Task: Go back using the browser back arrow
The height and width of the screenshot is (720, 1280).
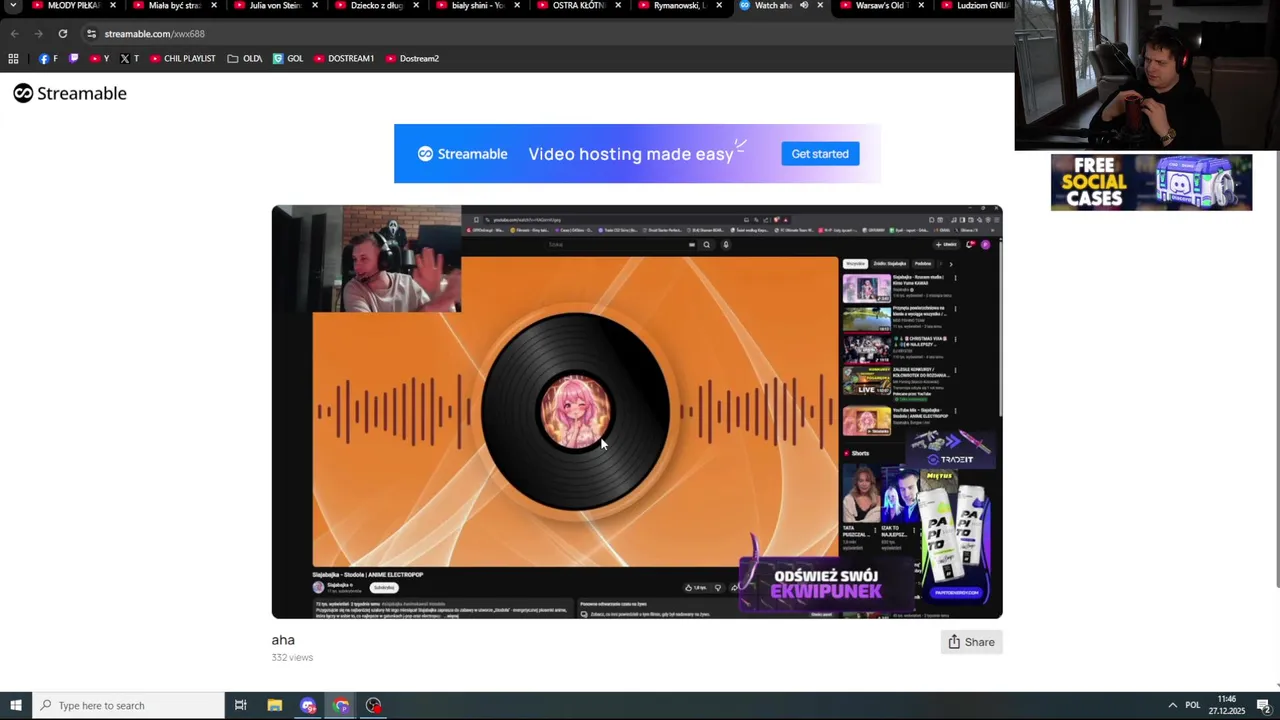Action: (x=14, y=33)
